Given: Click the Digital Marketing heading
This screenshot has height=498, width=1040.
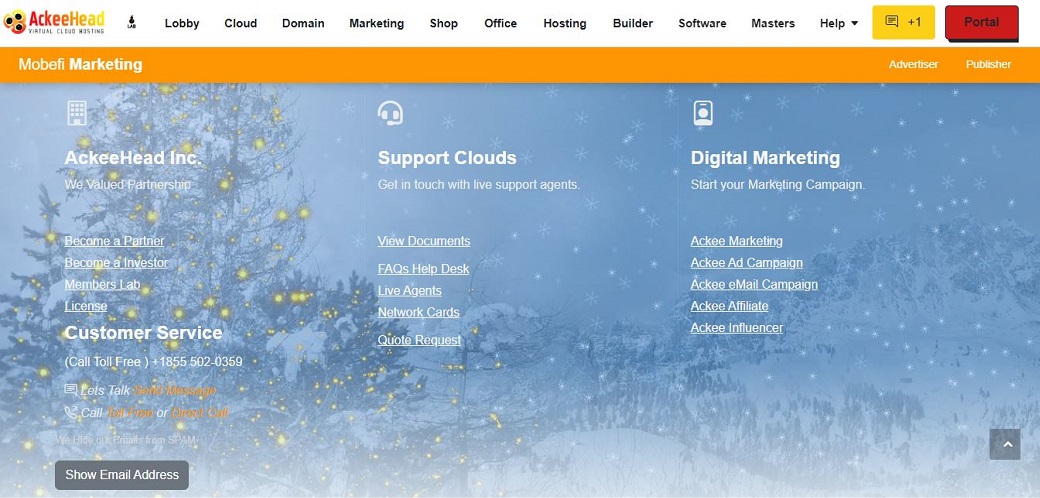Looking at the screenshot, I should tap(765, 158).
